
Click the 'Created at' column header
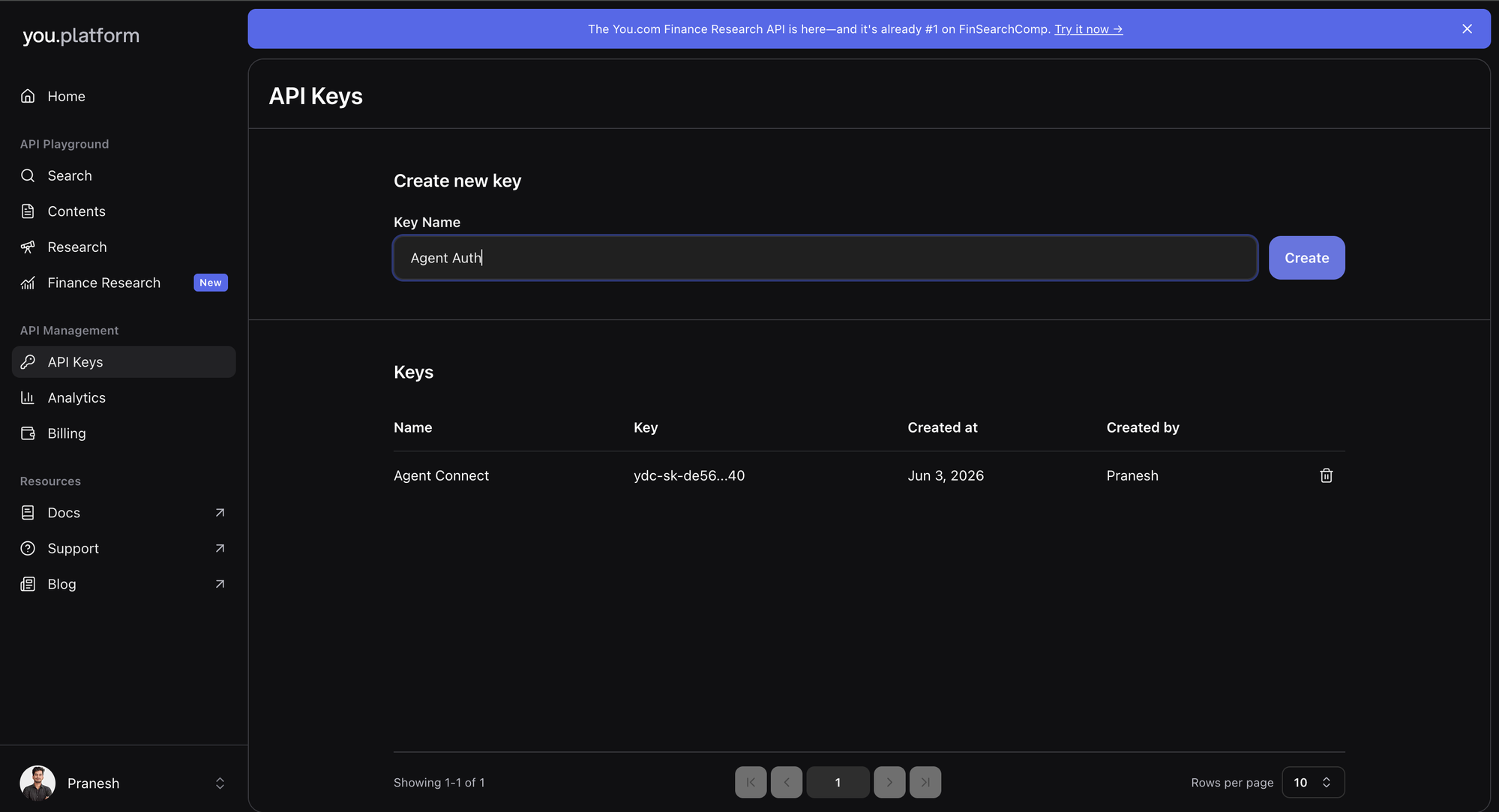coord(943,427)
